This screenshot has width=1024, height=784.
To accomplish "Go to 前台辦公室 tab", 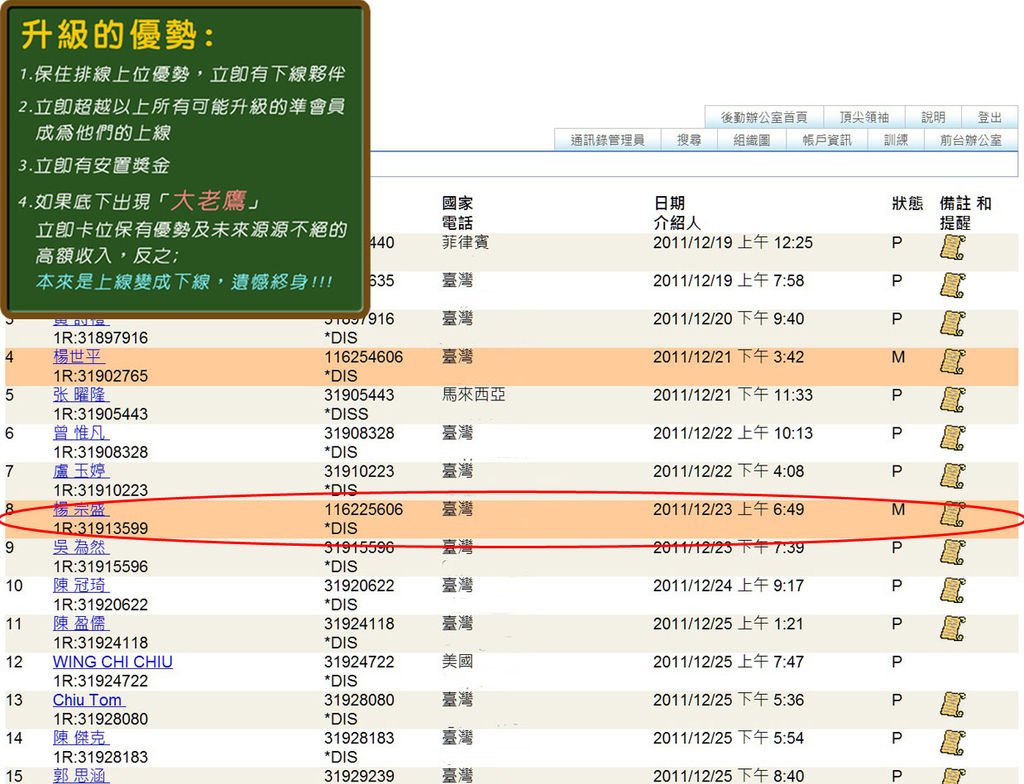I will coord(970,140).
